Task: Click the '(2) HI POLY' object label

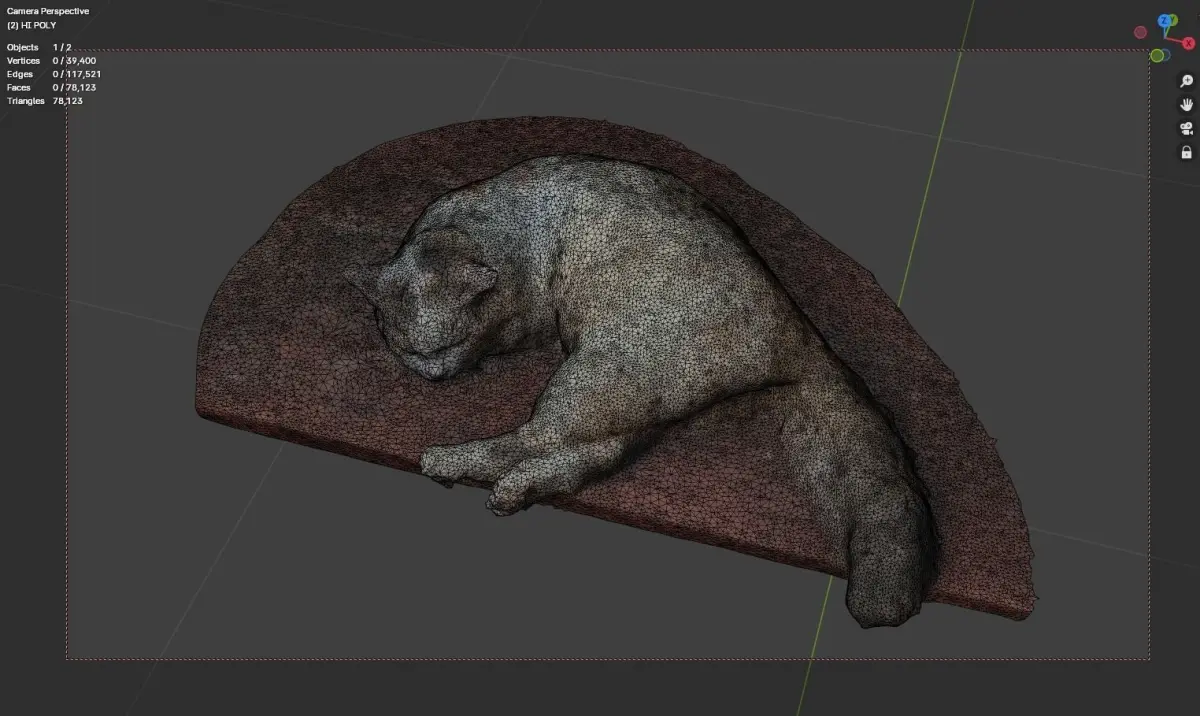Action: click(x=32, y=25)
